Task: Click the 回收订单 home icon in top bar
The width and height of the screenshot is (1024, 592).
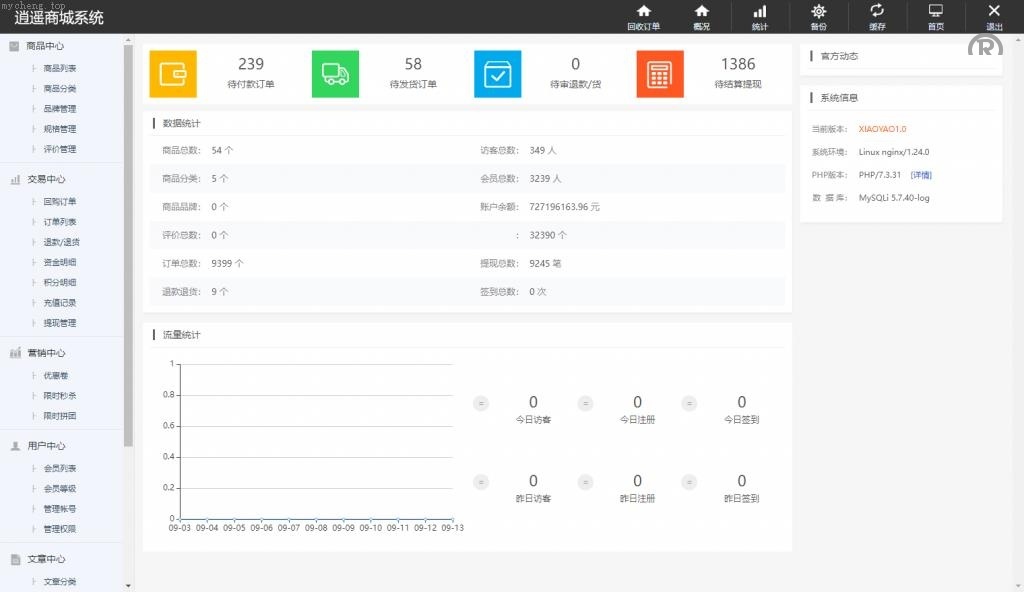Action: [x=643, y=12]
